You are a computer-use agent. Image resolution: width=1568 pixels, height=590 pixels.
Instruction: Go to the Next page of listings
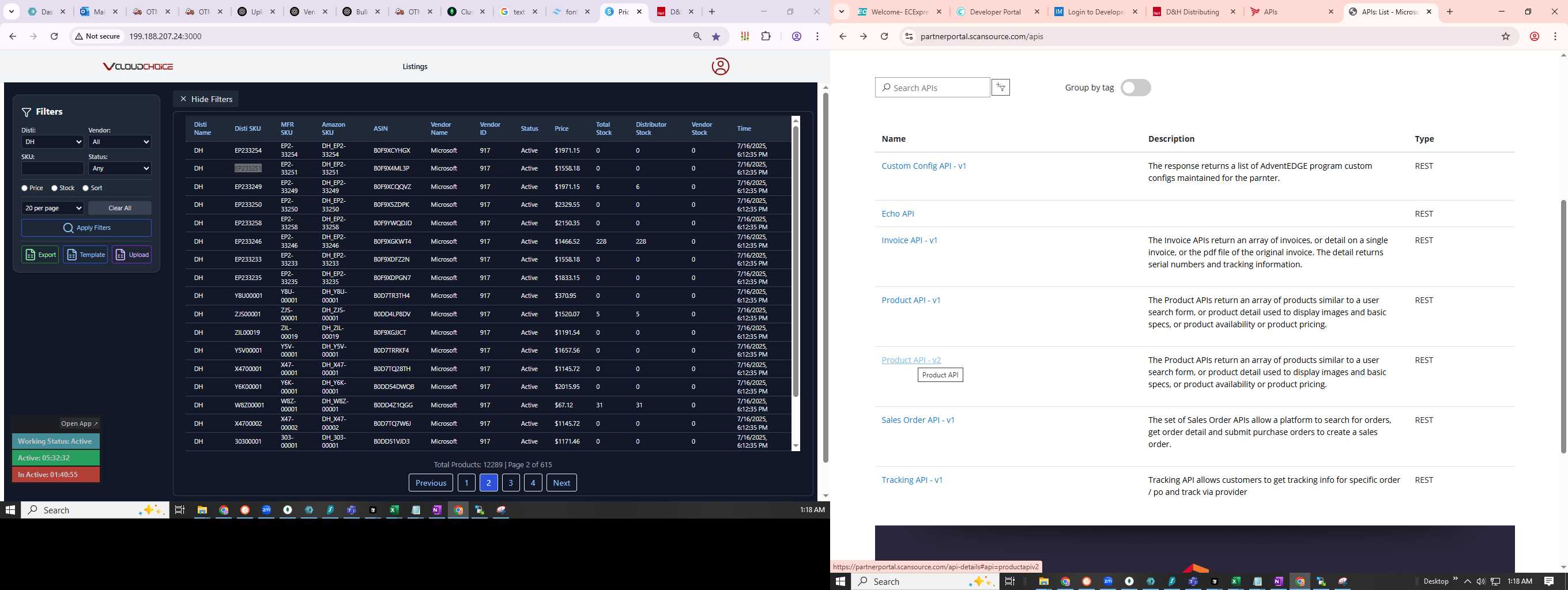click(x=561, y=483)
